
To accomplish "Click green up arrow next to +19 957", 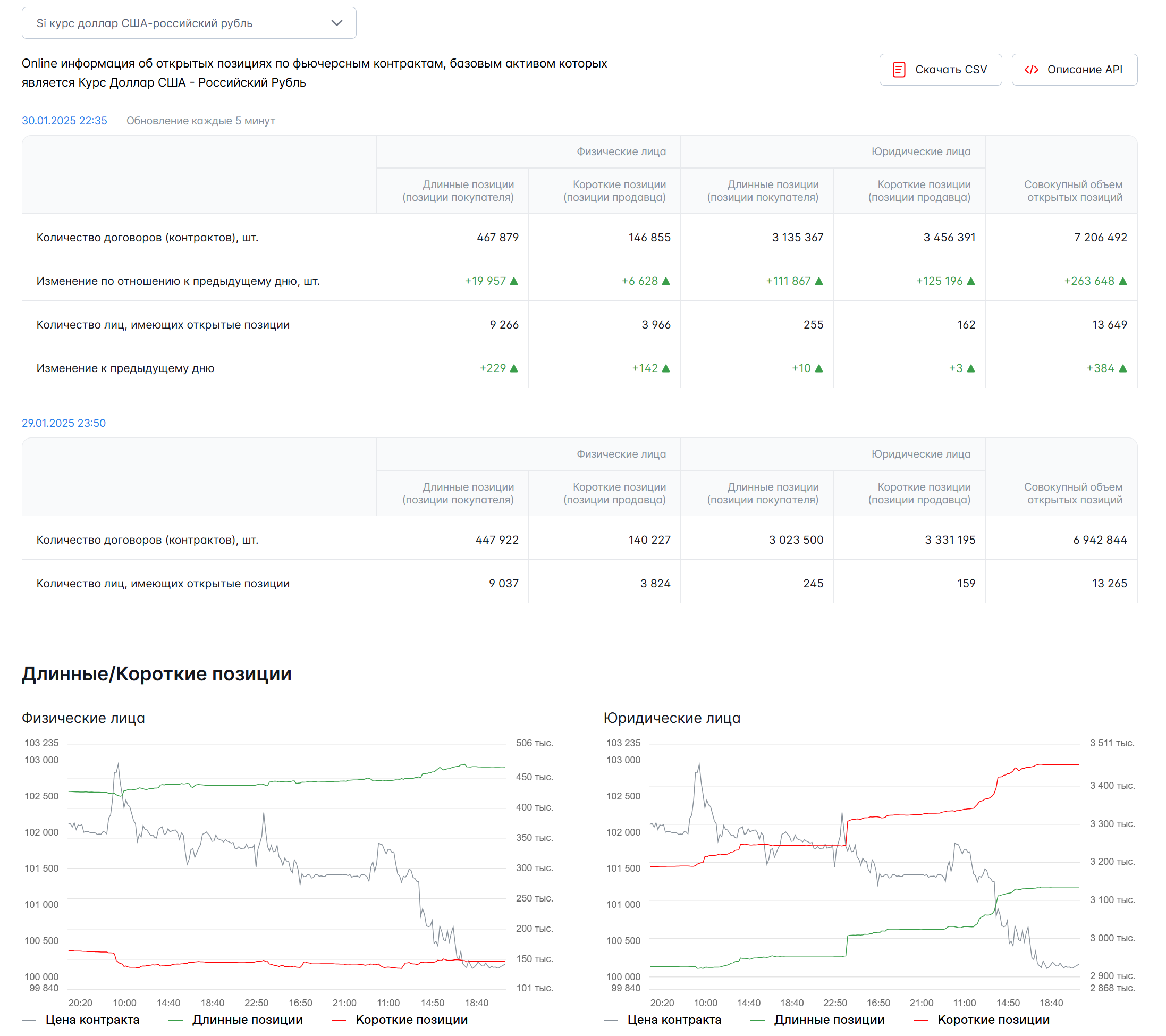I will tap(514, 281).
